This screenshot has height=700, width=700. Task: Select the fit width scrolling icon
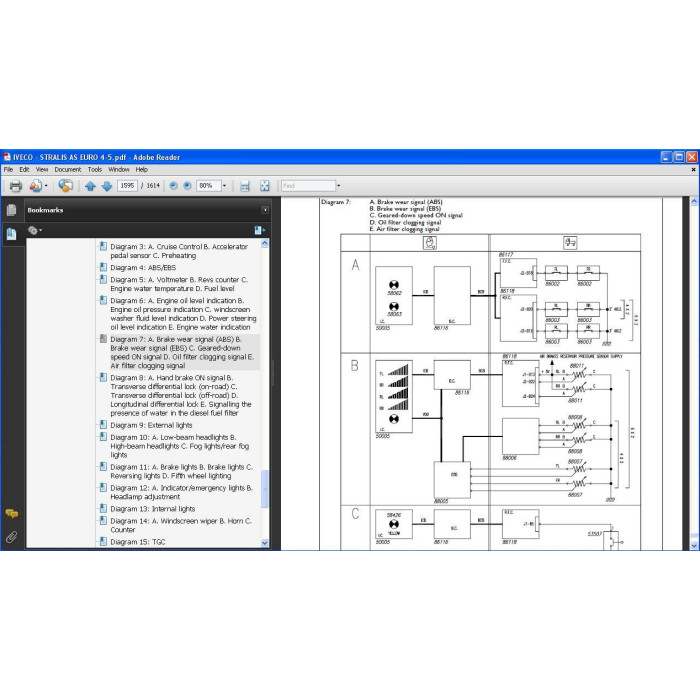tap(245, 186)
